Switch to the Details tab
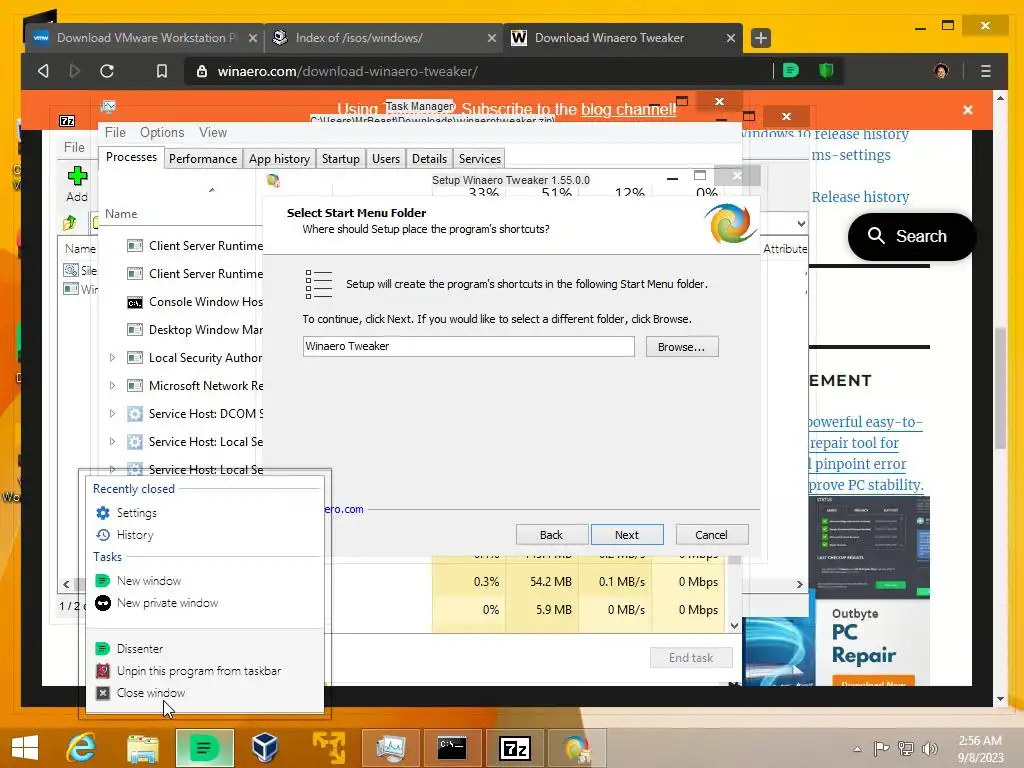1024x768 pixels. point(429,159)
